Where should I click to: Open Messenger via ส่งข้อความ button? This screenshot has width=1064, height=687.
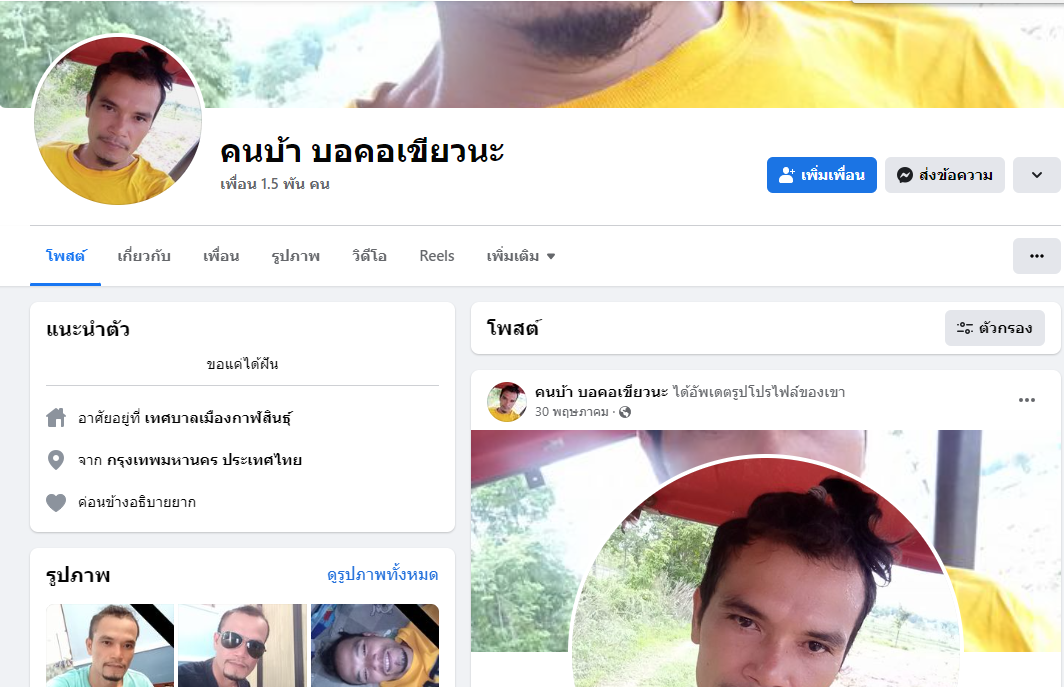[x=945, y=175]
